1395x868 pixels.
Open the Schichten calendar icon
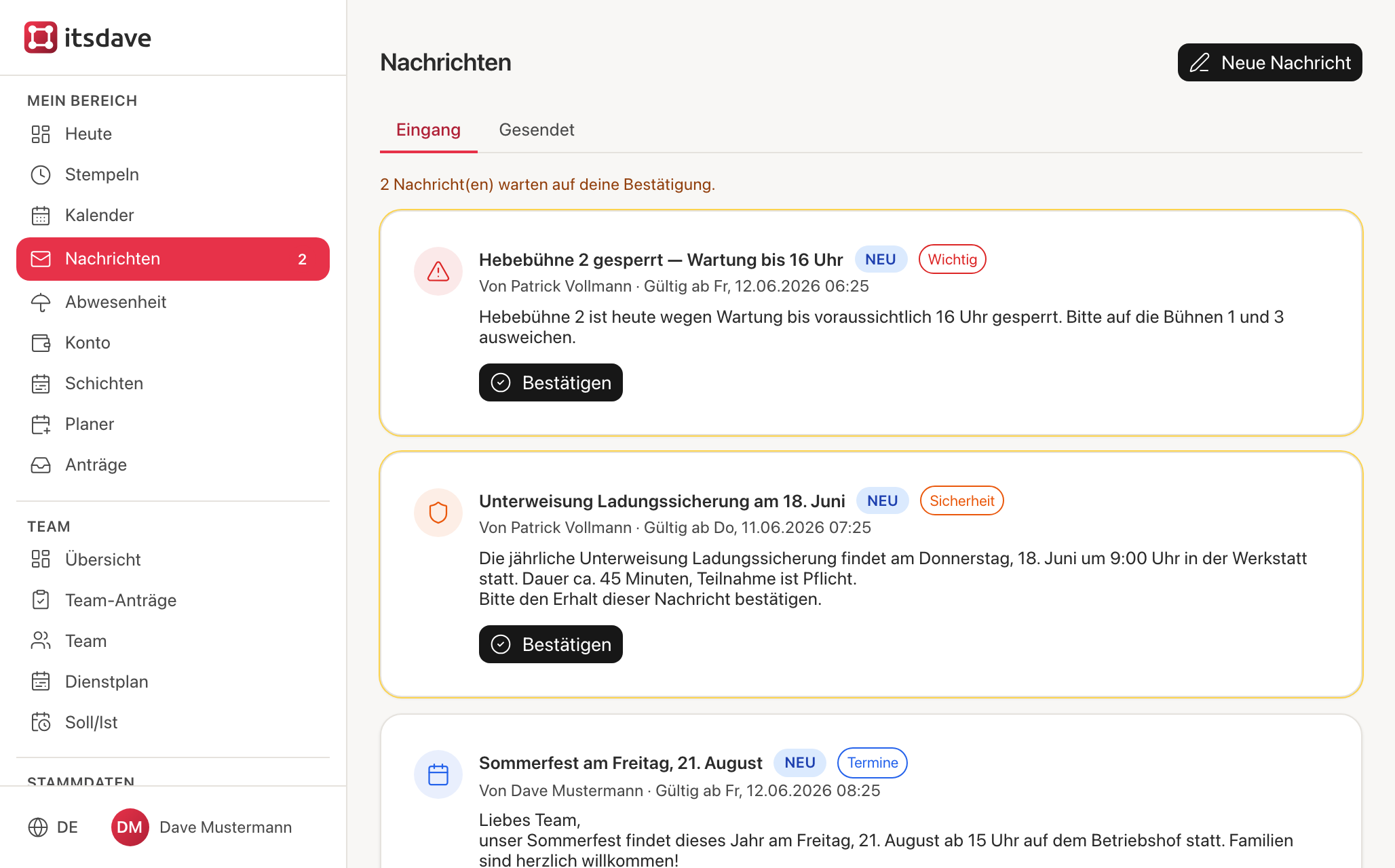coord(41,384)
